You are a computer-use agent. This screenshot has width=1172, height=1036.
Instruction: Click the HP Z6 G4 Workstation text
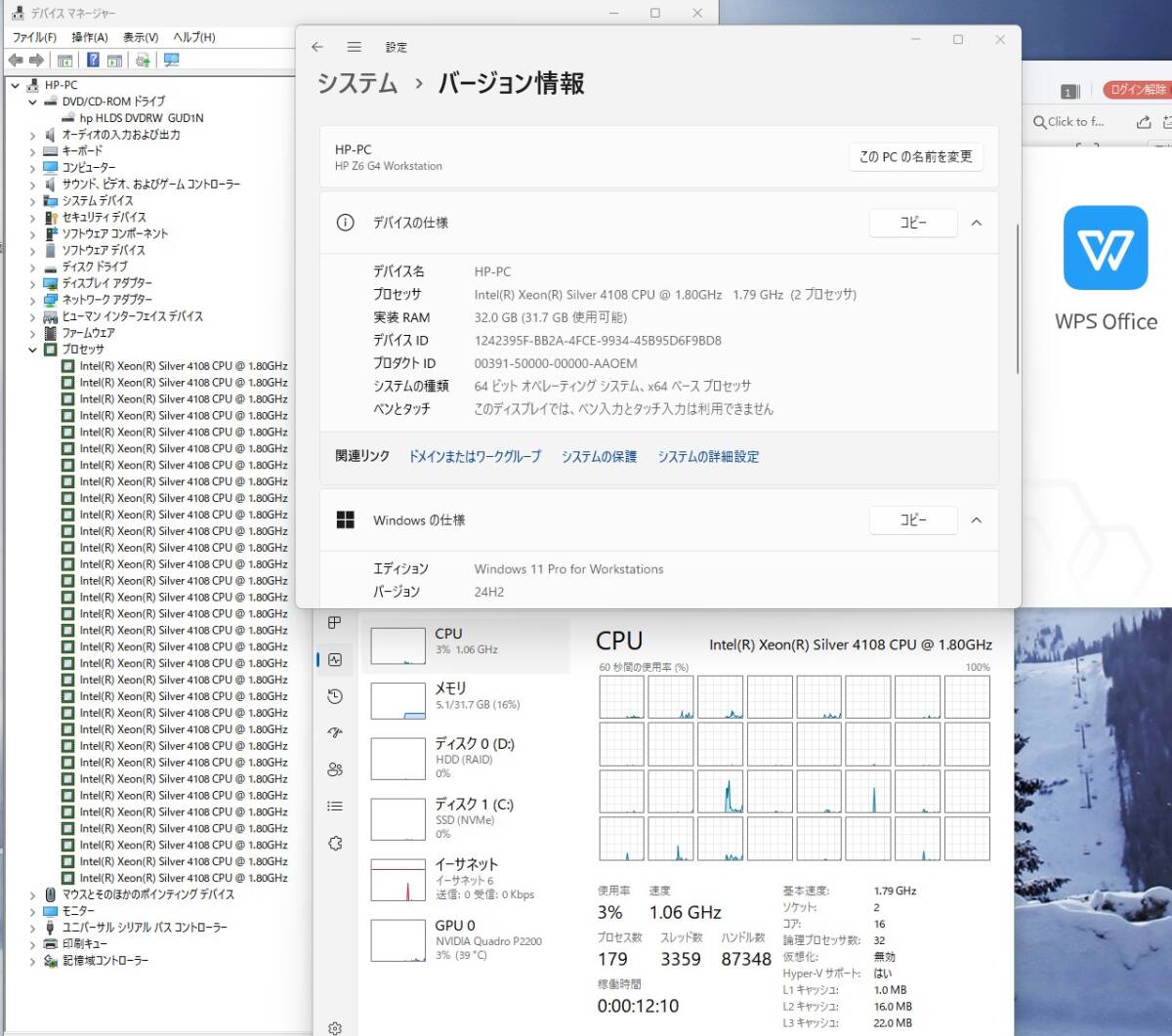pyautogui.click(x=389, y=166)
